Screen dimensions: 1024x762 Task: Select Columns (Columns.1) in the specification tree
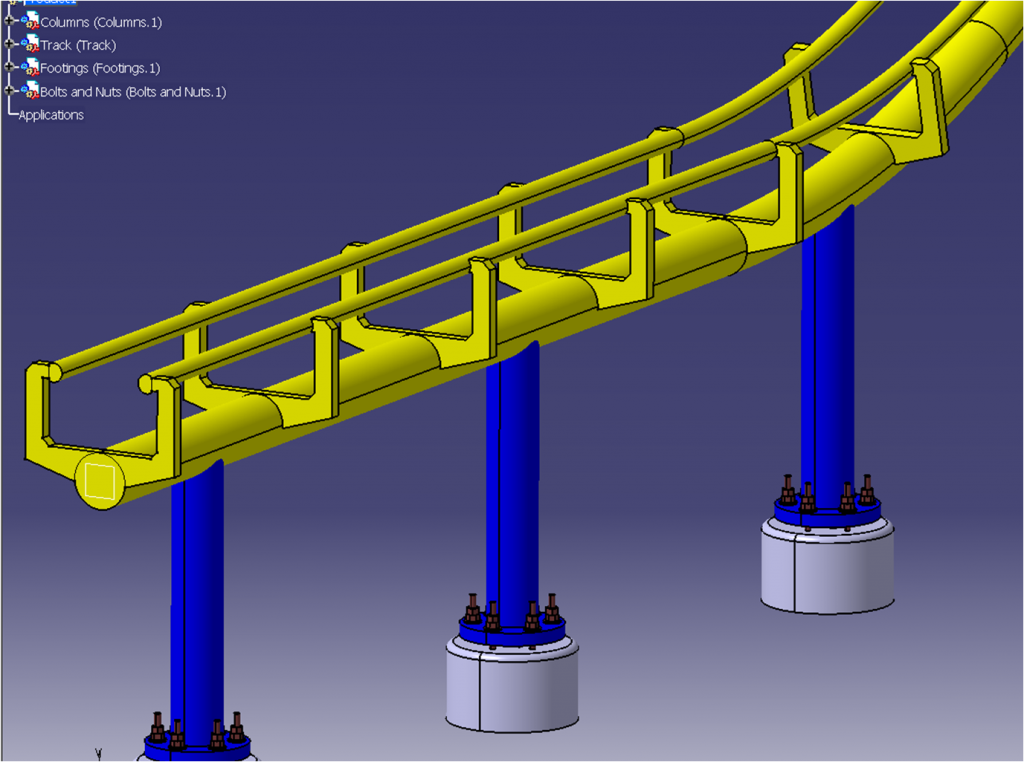click(100, 22)
